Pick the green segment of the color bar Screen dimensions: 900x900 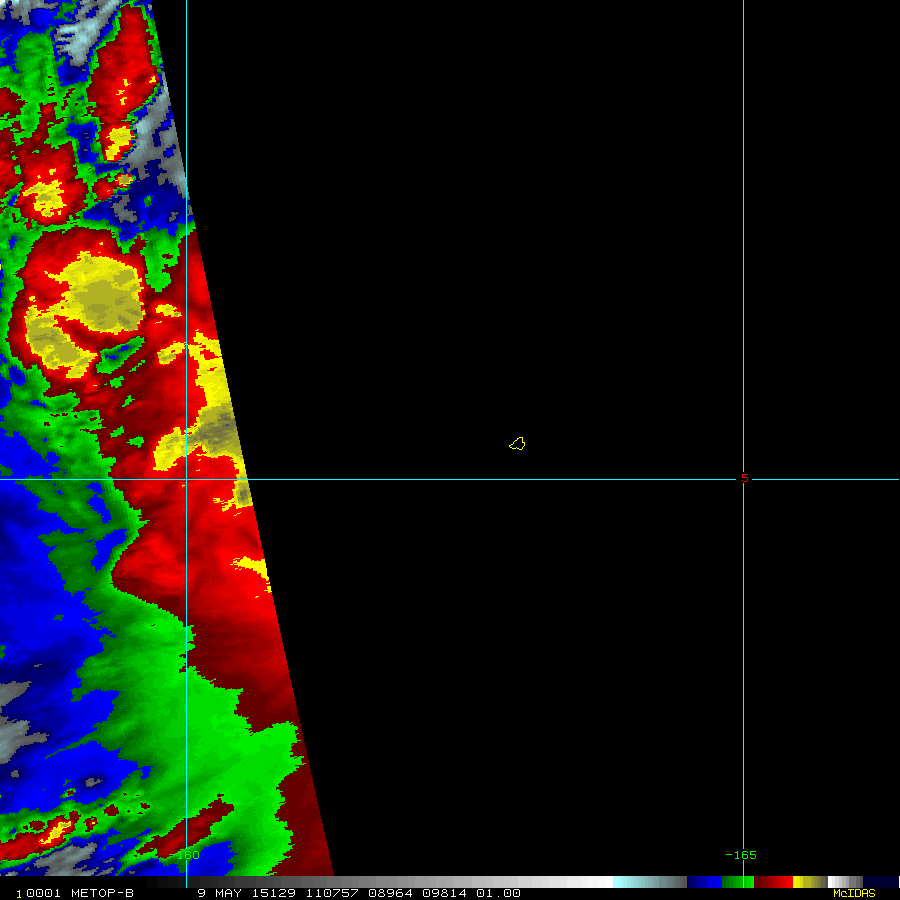pos(738,882)
